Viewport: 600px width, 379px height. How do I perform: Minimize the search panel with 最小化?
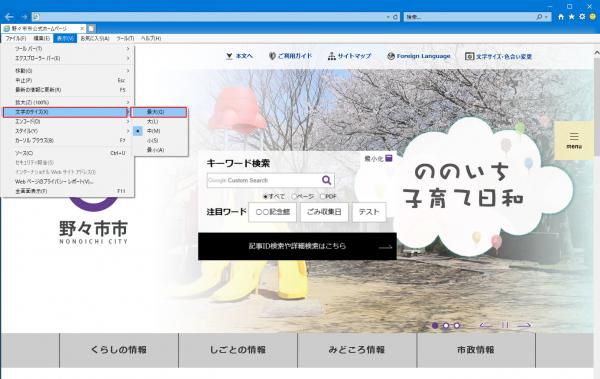click(378, 158)
